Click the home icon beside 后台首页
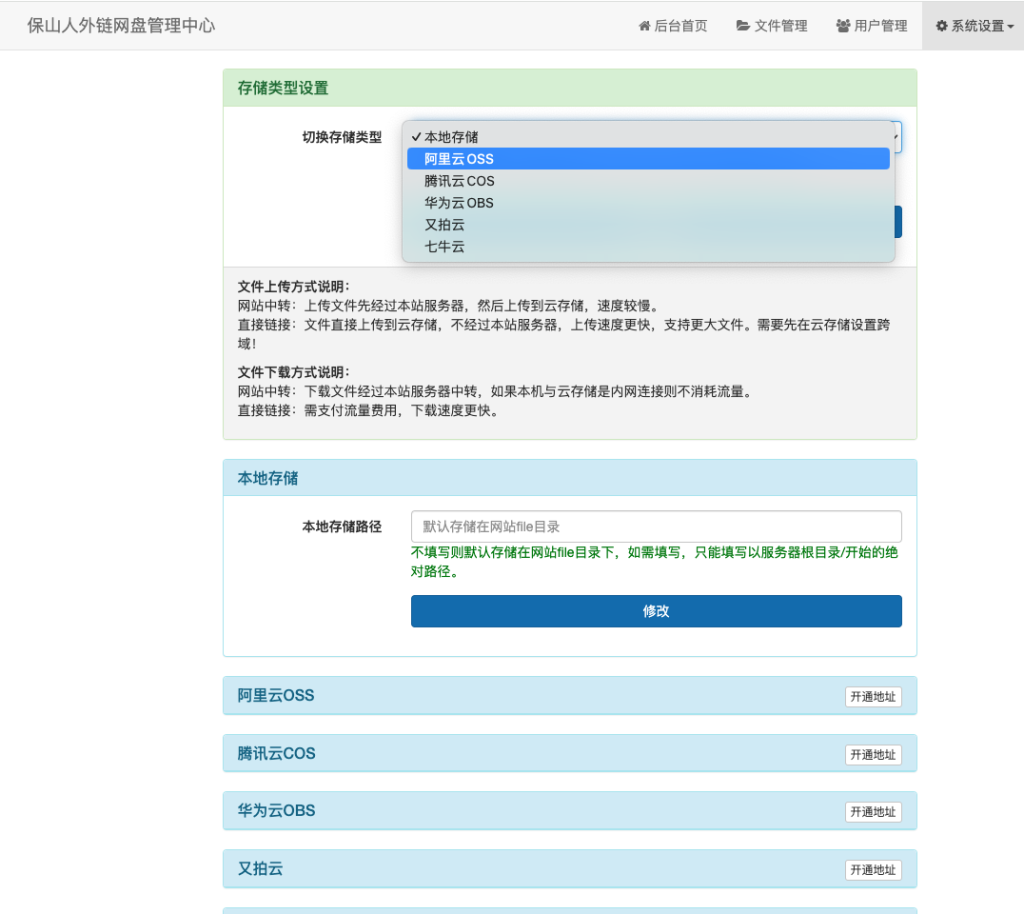 (645, 26)
